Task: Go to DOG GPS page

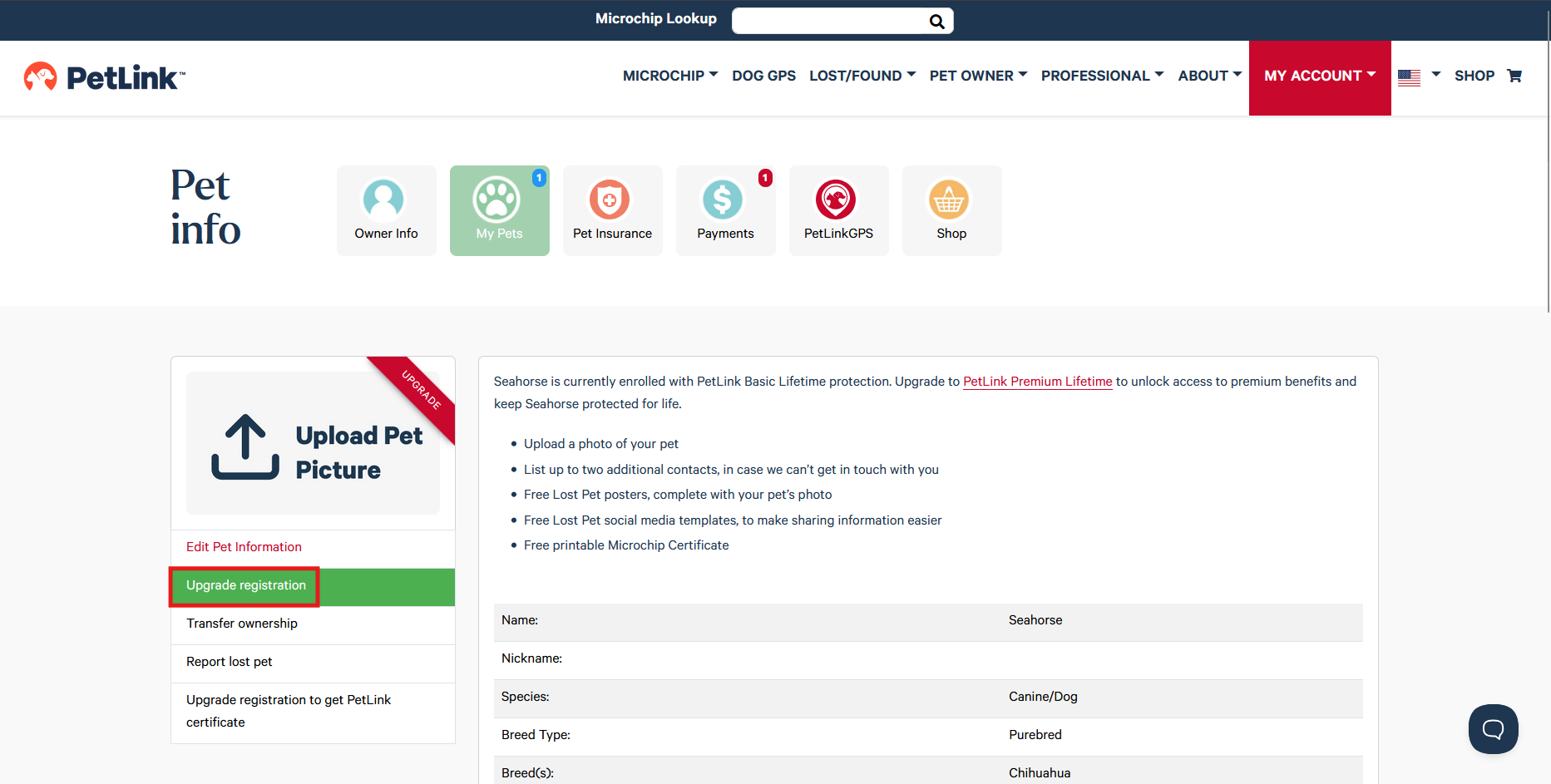Action: pos(763,76)
